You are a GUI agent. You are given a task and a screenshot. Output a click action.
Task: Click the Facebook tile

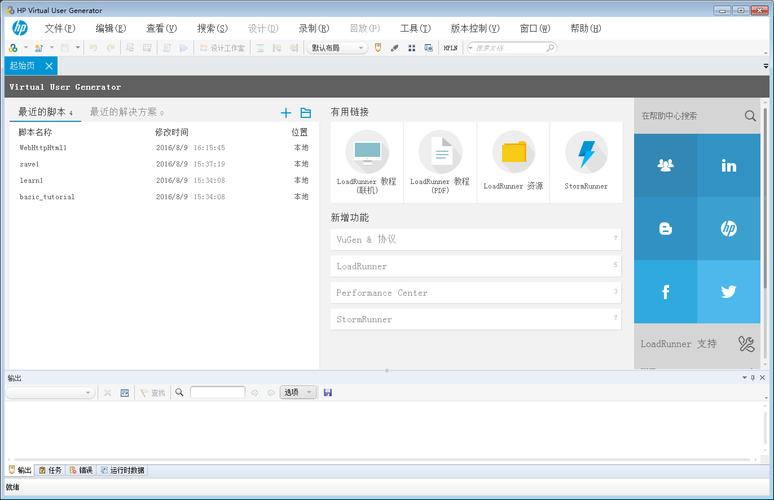[x=665, y=292]
